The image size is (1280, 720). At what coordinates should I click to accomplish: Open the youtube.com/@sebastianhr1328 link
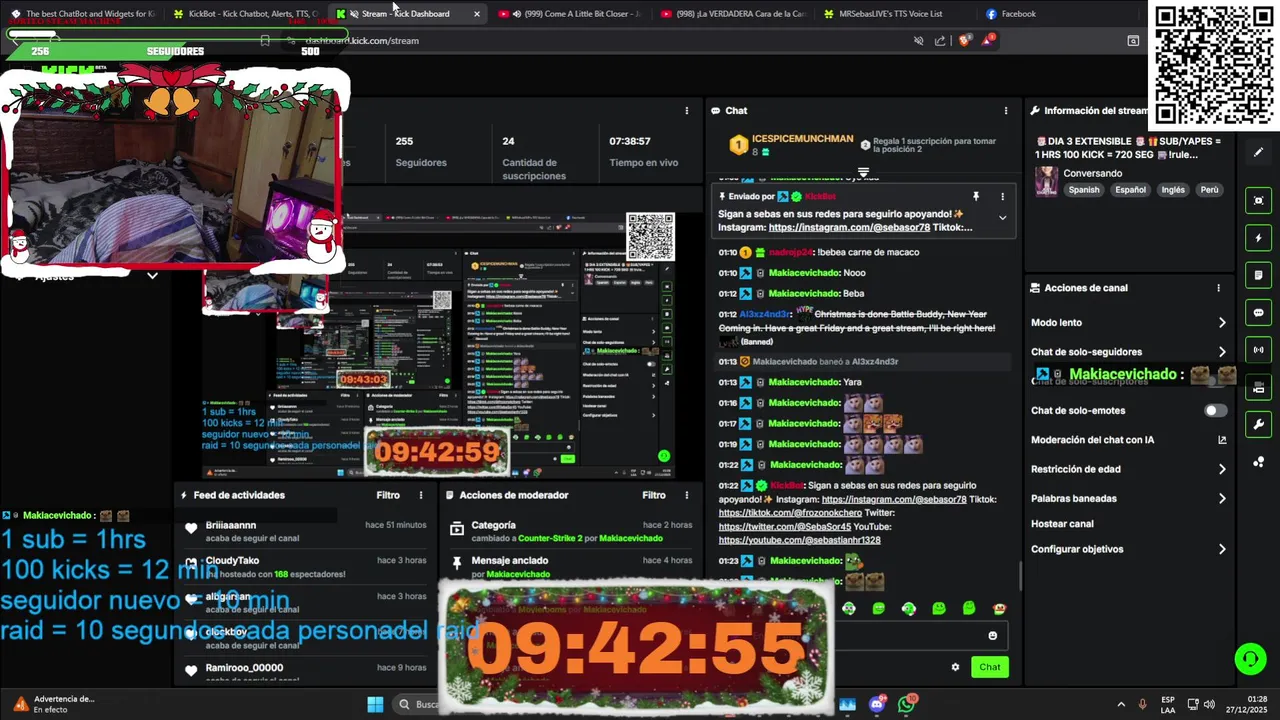(800, 541)
